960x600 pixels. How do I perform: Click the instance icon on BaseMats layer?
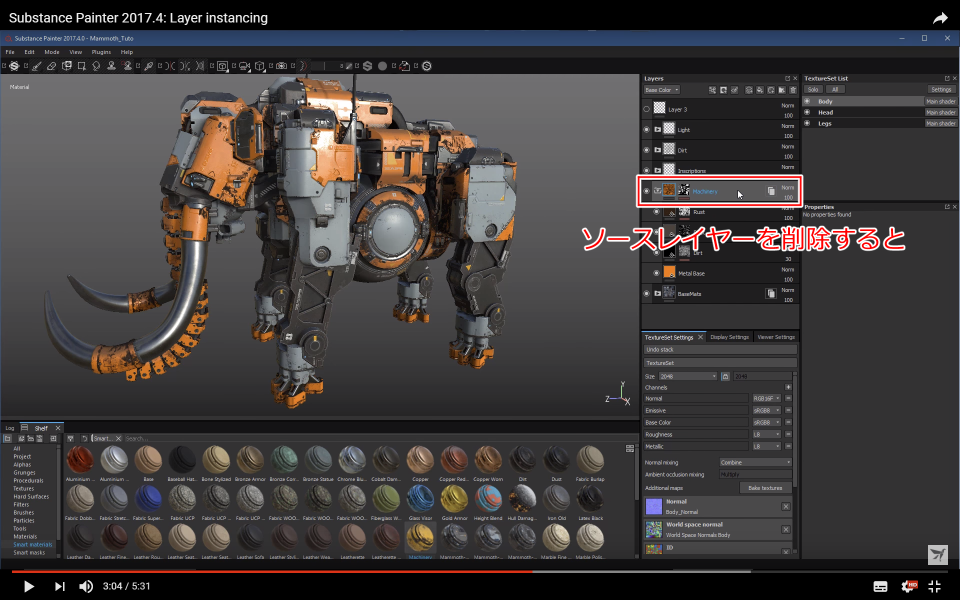pos(771,294)
